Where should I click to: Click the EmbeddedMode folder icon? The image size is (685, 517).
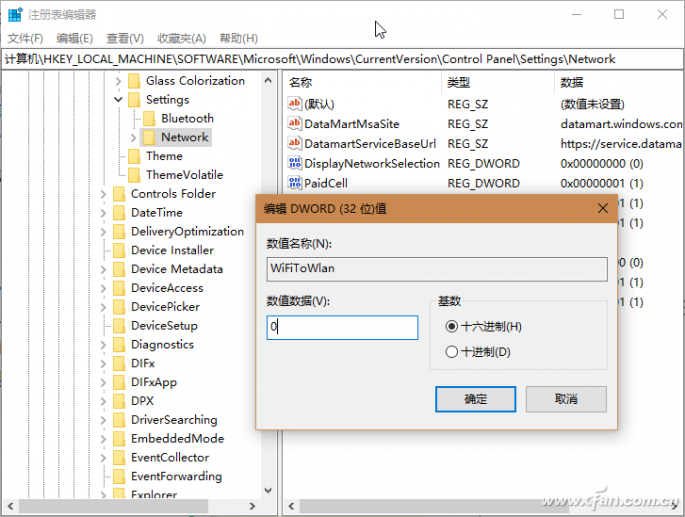pyautogui.click(x=119, y=438)
